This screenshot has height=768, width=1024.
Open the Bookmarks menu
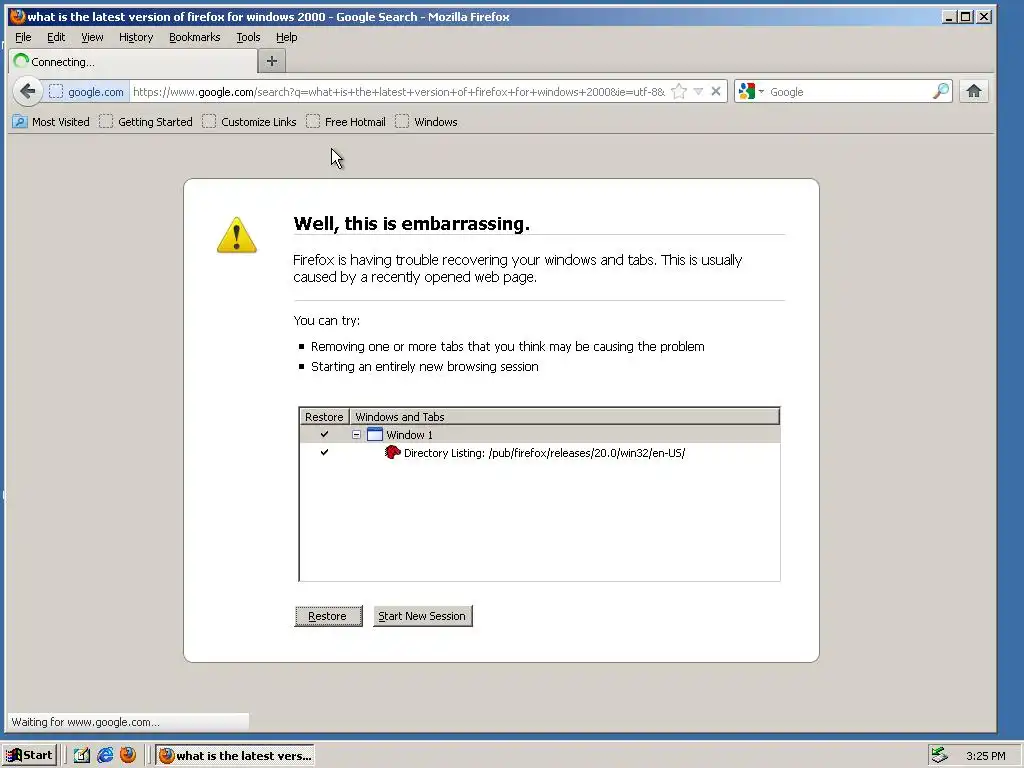(x=195, y=37)
